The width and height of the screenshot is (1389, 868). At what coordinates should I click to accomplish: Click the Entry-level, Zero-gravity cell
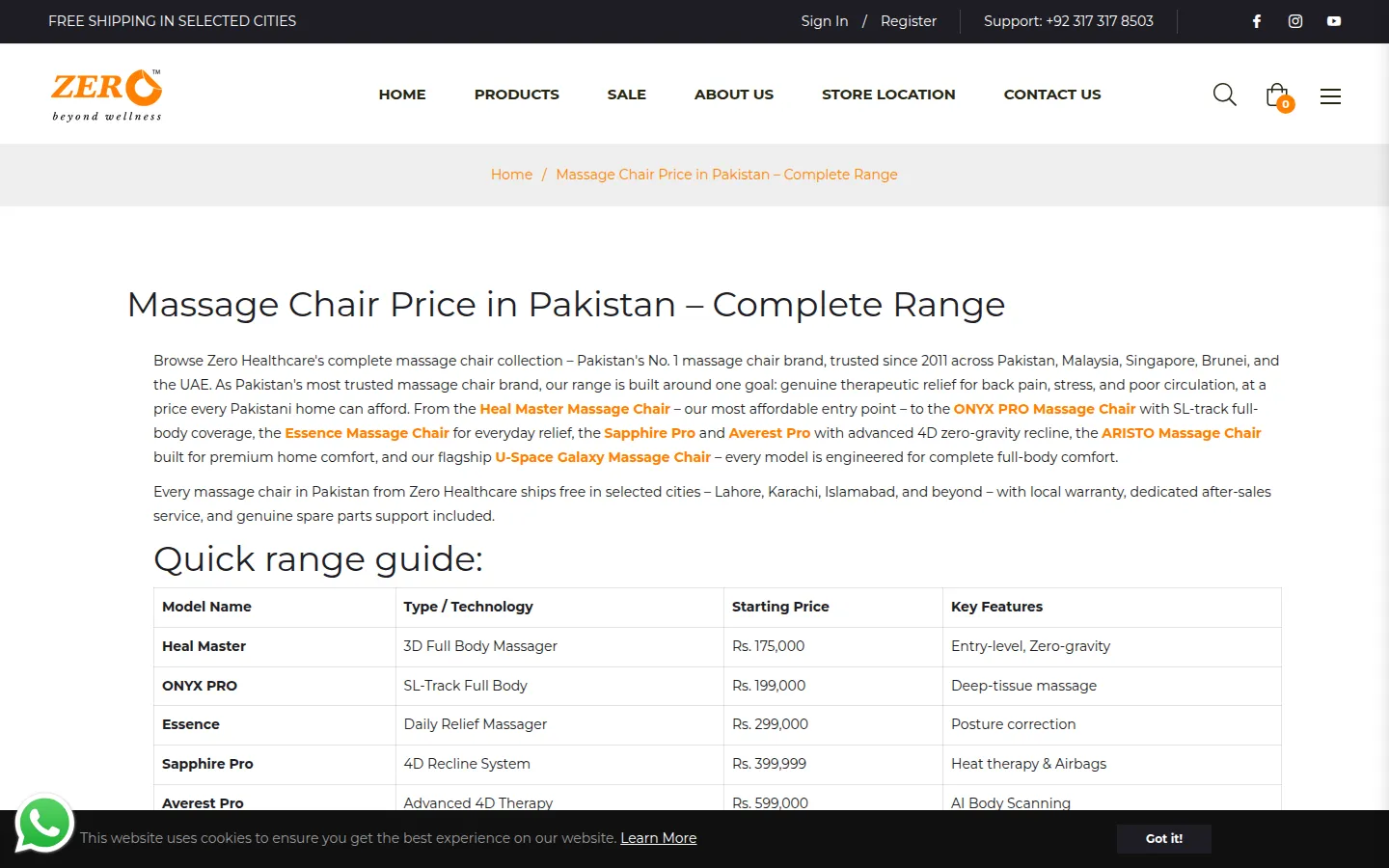click(x=1112, y=647)
